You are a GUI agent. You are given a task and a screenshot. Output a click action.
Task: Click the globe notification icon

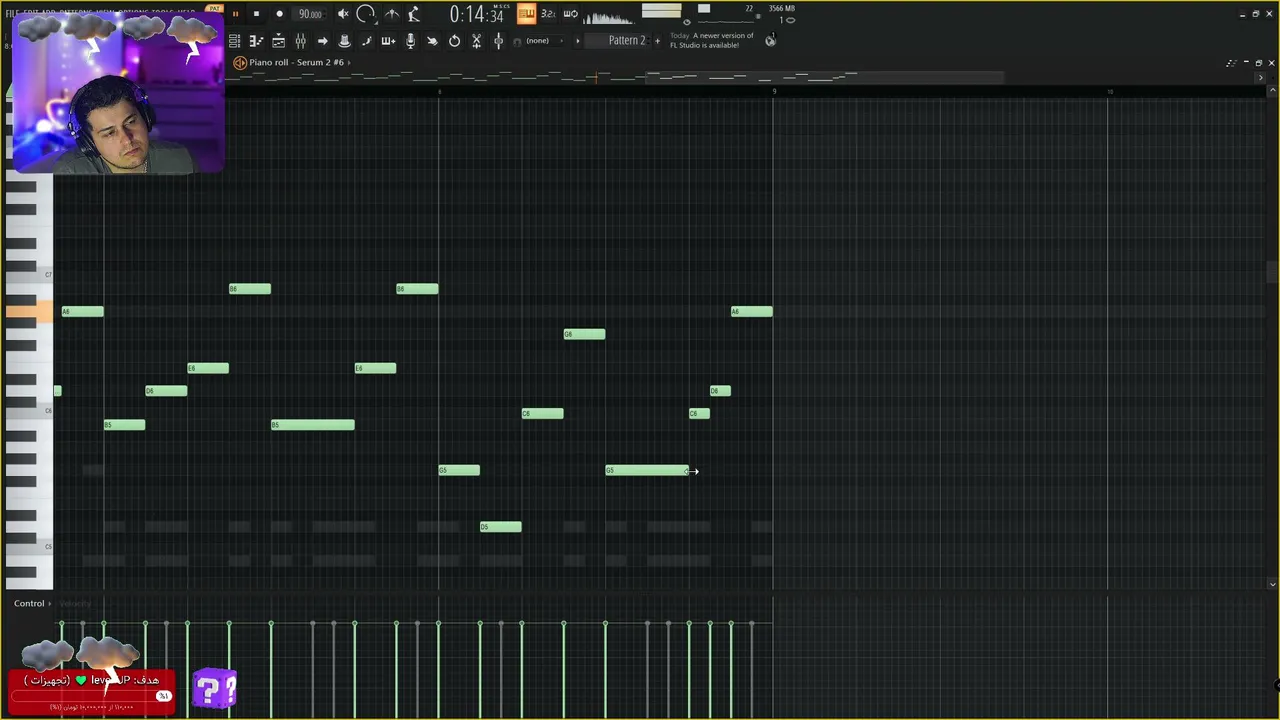tap(770, 41)
